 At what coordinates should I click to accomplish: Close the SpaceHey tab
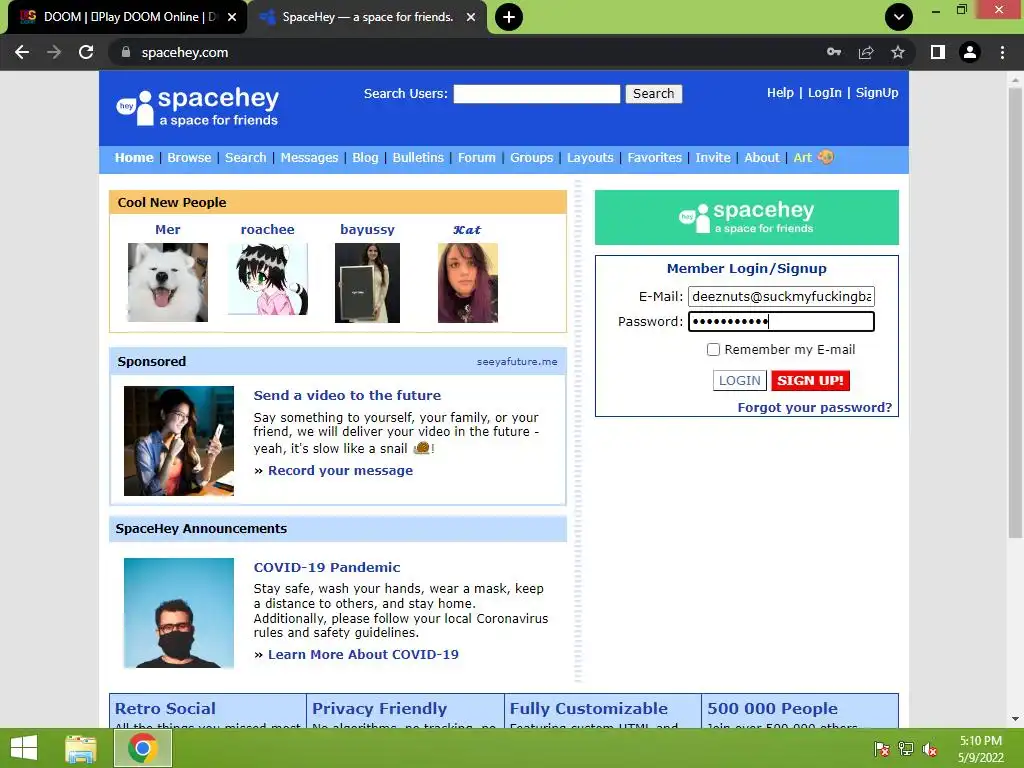(471, 17)
